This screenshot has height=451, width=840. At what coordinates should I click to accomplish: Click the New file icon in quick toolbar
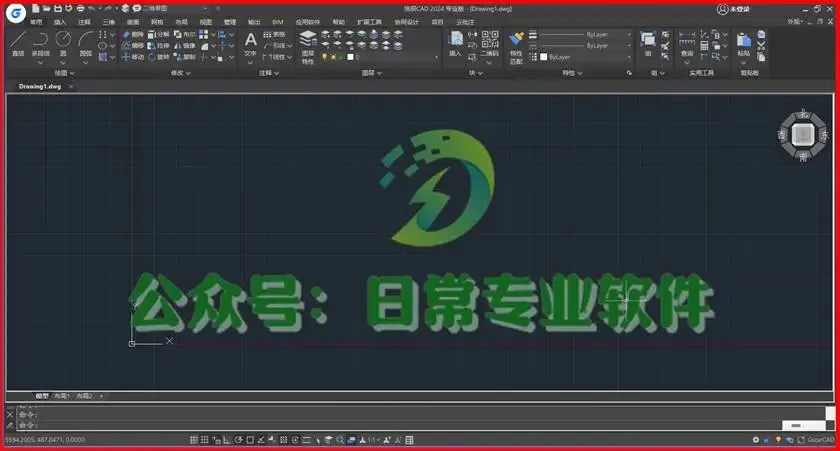pyautogui.click(x=35, y=9)
